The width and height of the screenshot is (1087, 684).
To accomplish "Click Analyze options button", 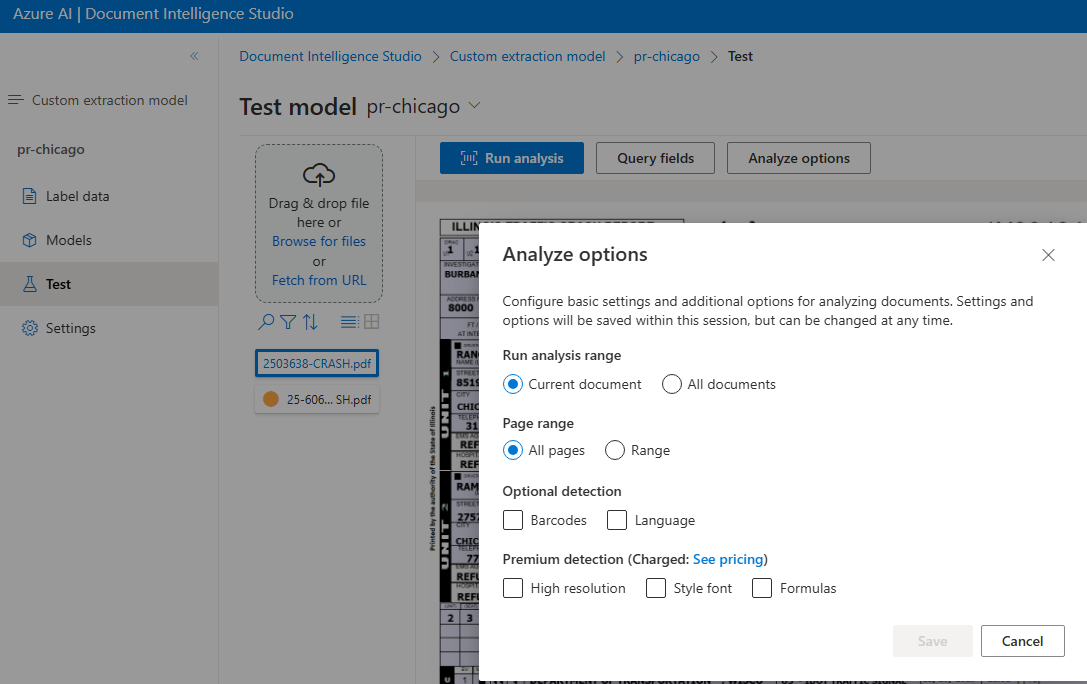I will (x=799, y=158).
